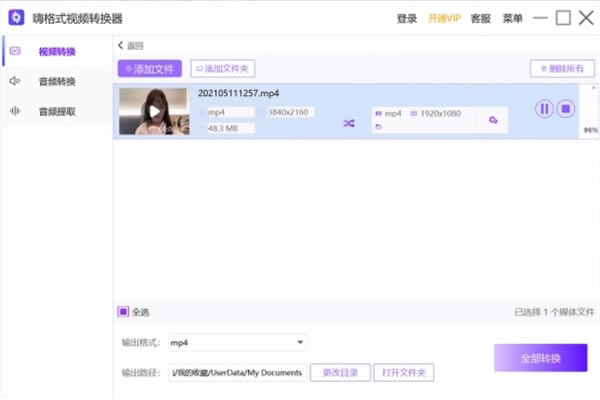Screen dimensions: 600x400
Task: Click 添加文件夹 button
Action: (x=224, y=69)
